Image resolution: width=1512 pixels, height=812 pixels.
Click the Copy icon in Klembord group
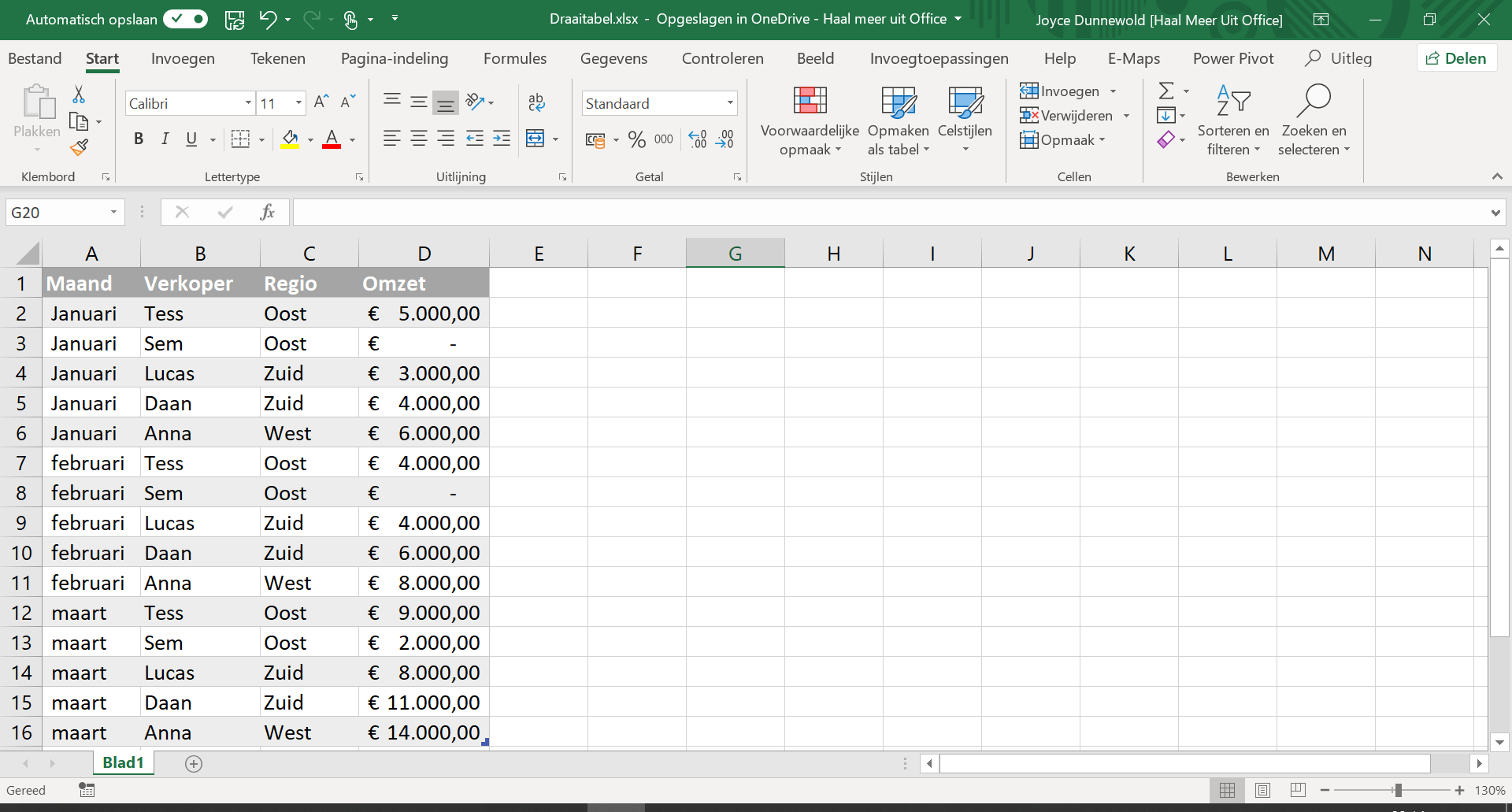coord(79,121)
